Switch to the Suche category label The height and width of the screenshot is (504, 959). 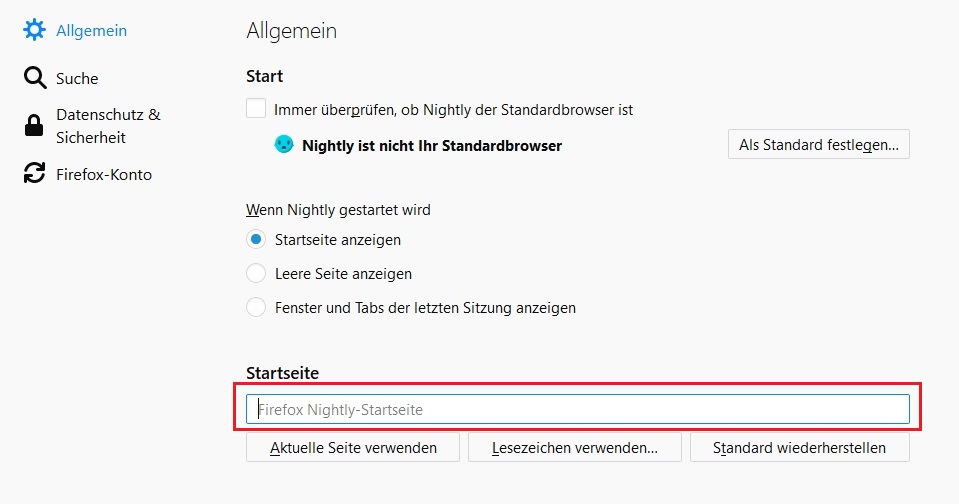tap(77, 79)
